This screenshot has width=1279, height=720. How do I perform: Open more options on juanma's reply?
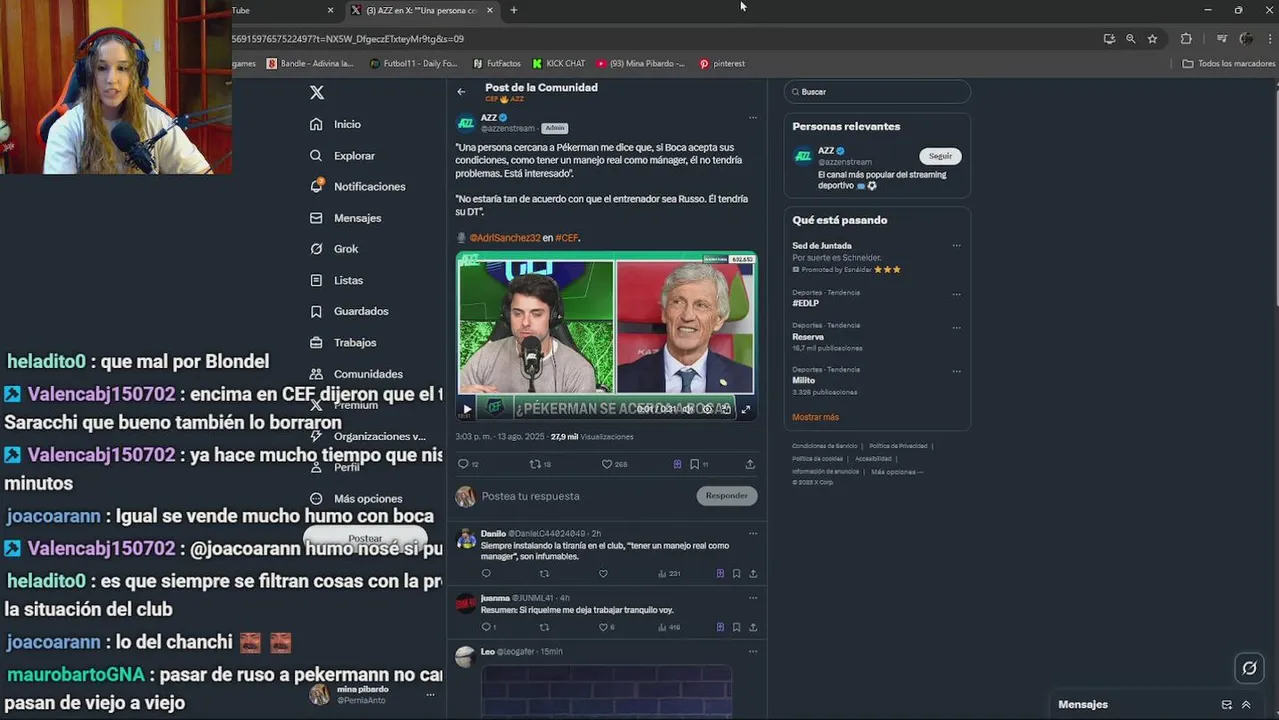point(752,598)
